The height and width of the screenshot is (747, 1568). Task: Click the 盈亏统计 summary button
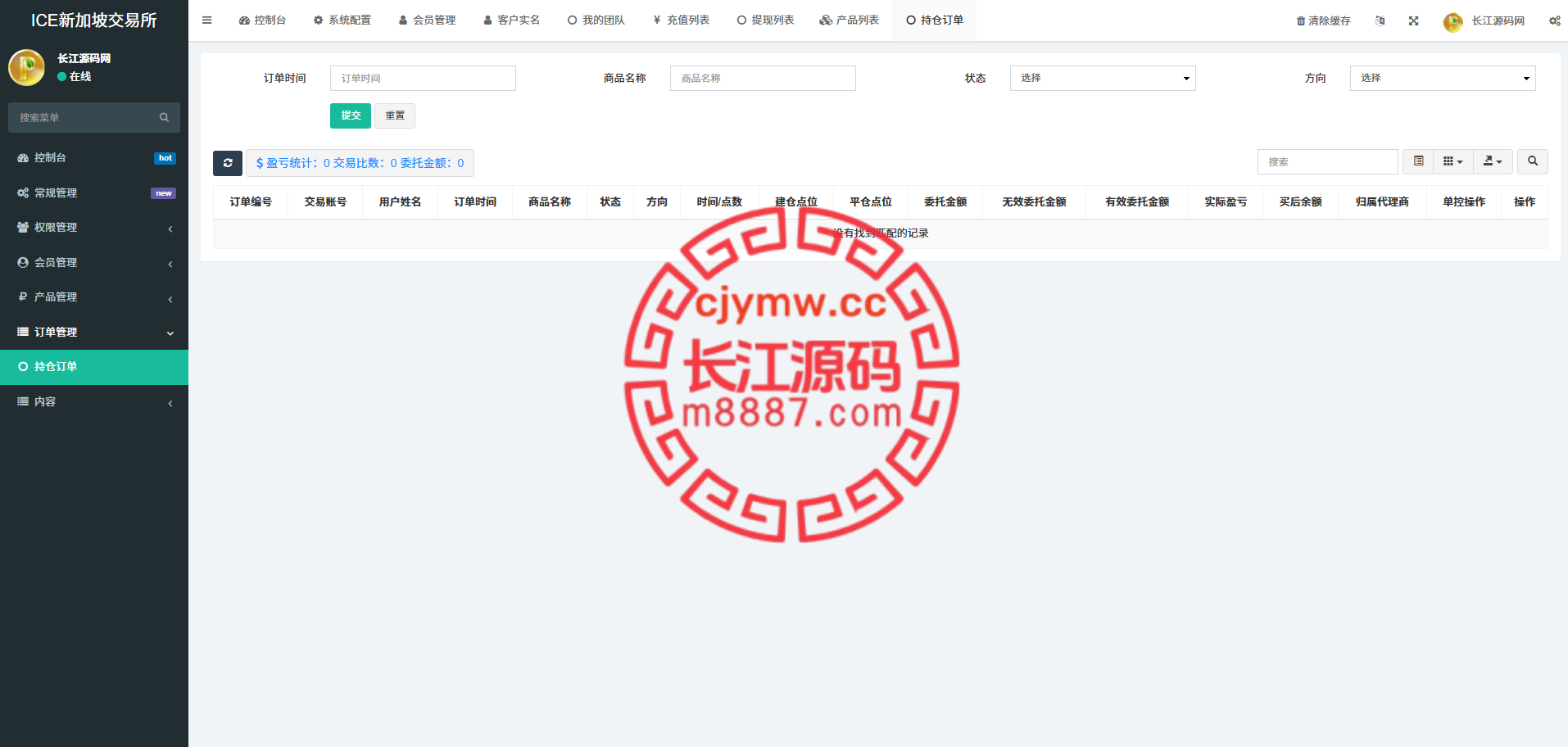360,163
